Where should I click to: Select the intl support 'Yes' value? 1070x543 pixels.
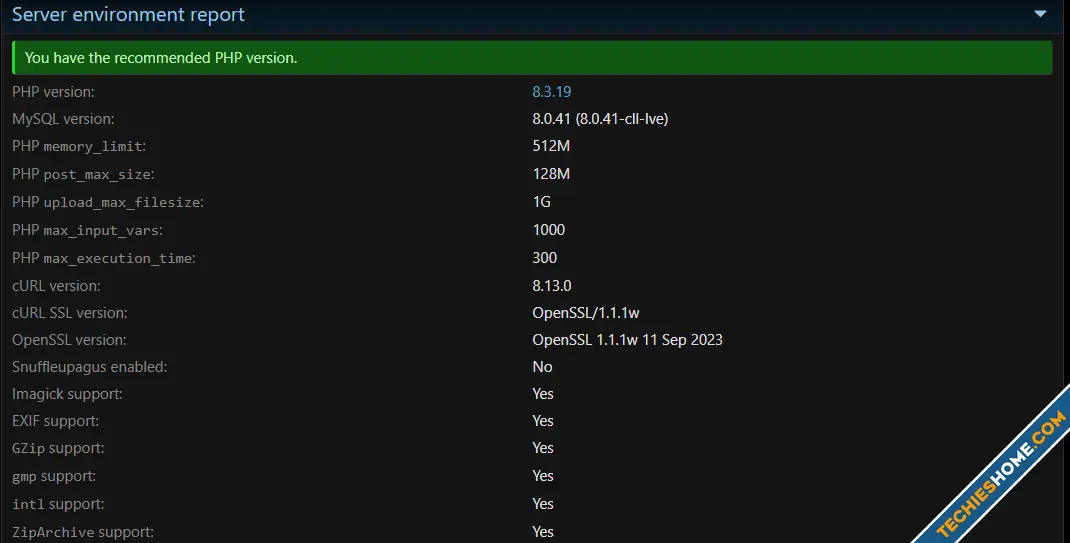tap(543, 504)
